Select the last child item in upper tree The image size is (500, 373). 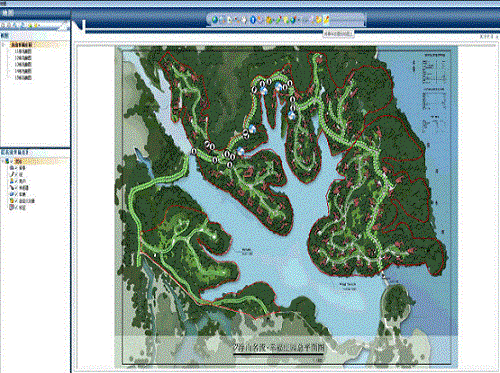[x=23, y=77]
